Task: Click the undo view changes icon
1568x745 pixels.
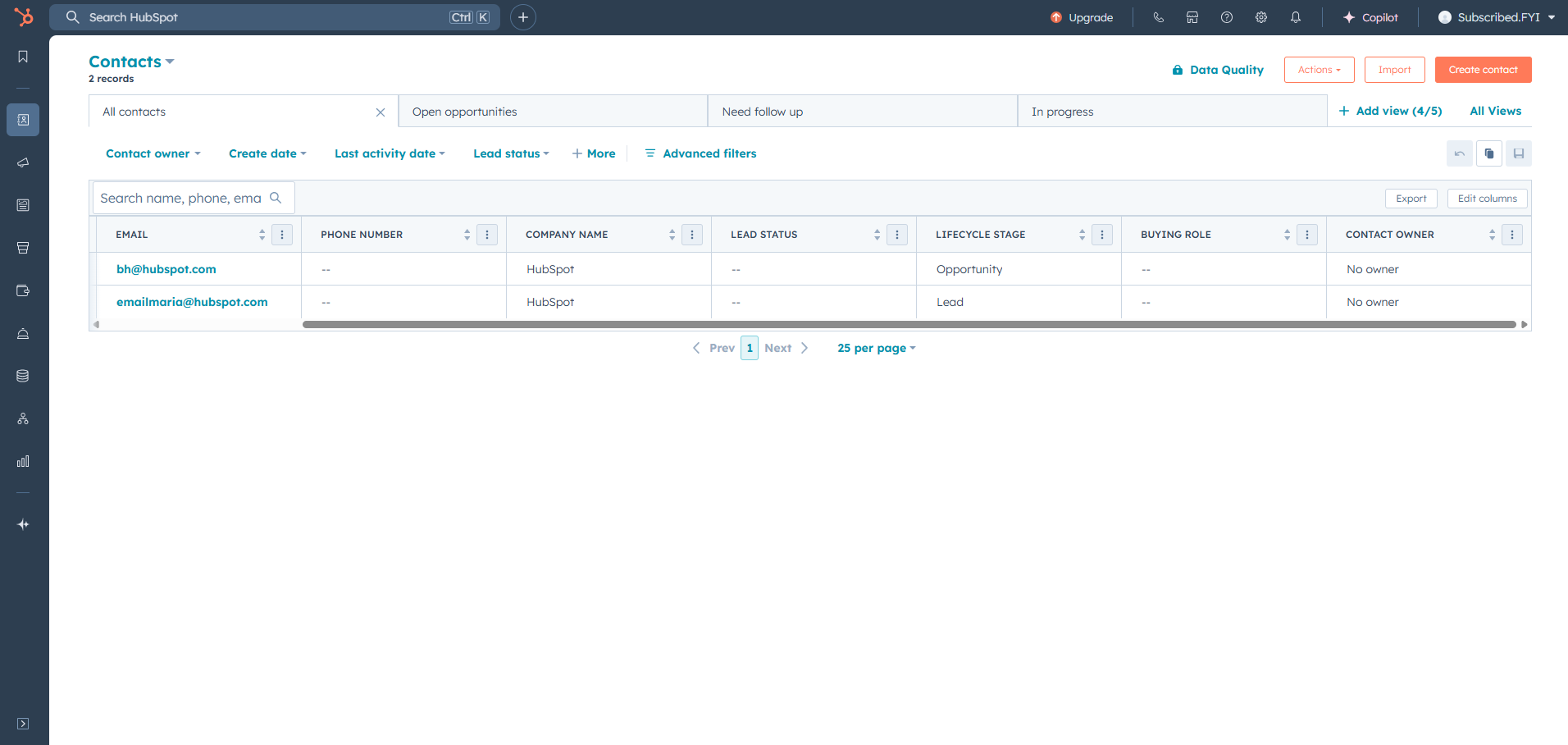Action: [1460, 153]
